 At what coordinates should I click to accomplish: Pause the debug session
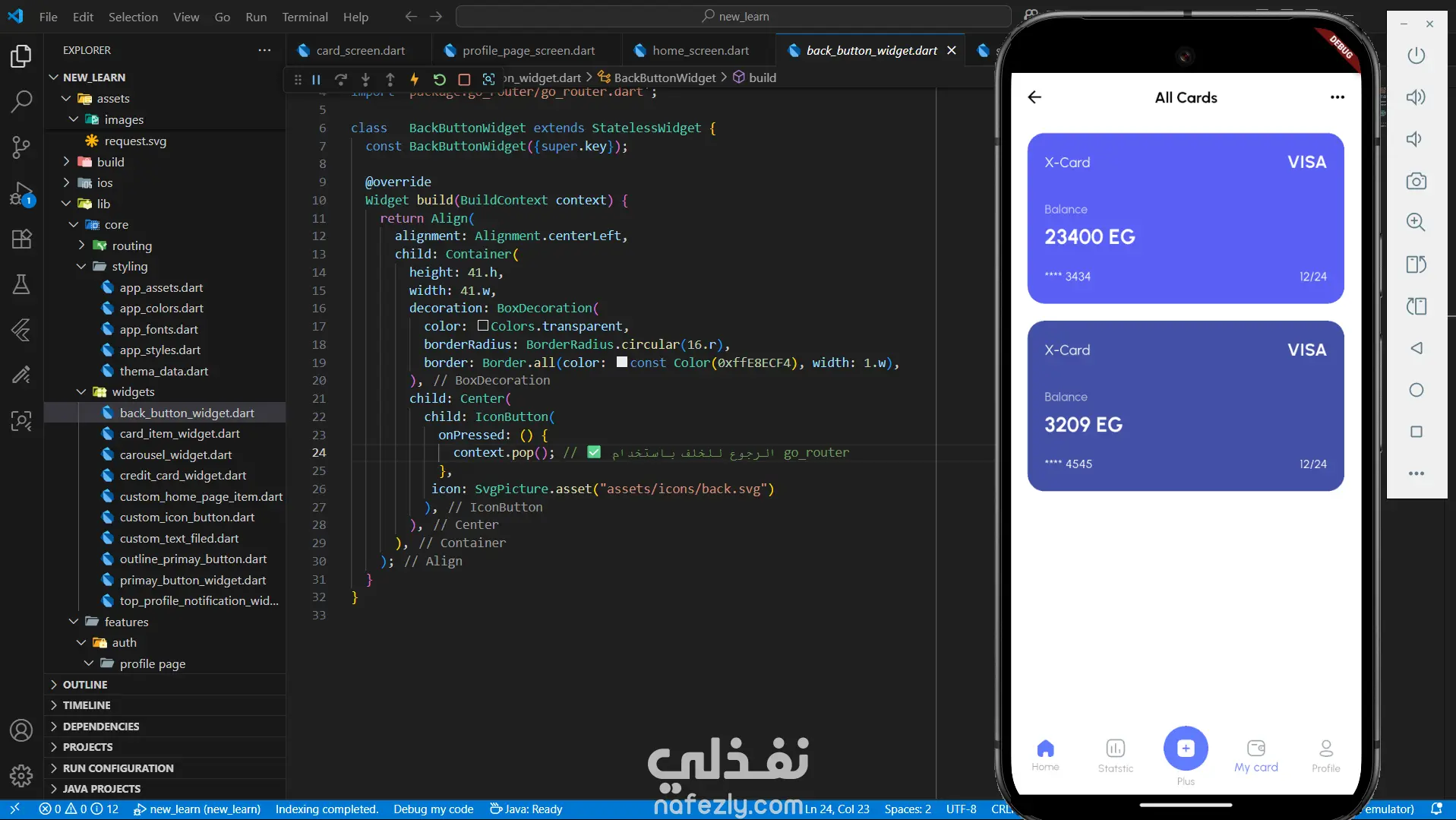click(316, 79)
